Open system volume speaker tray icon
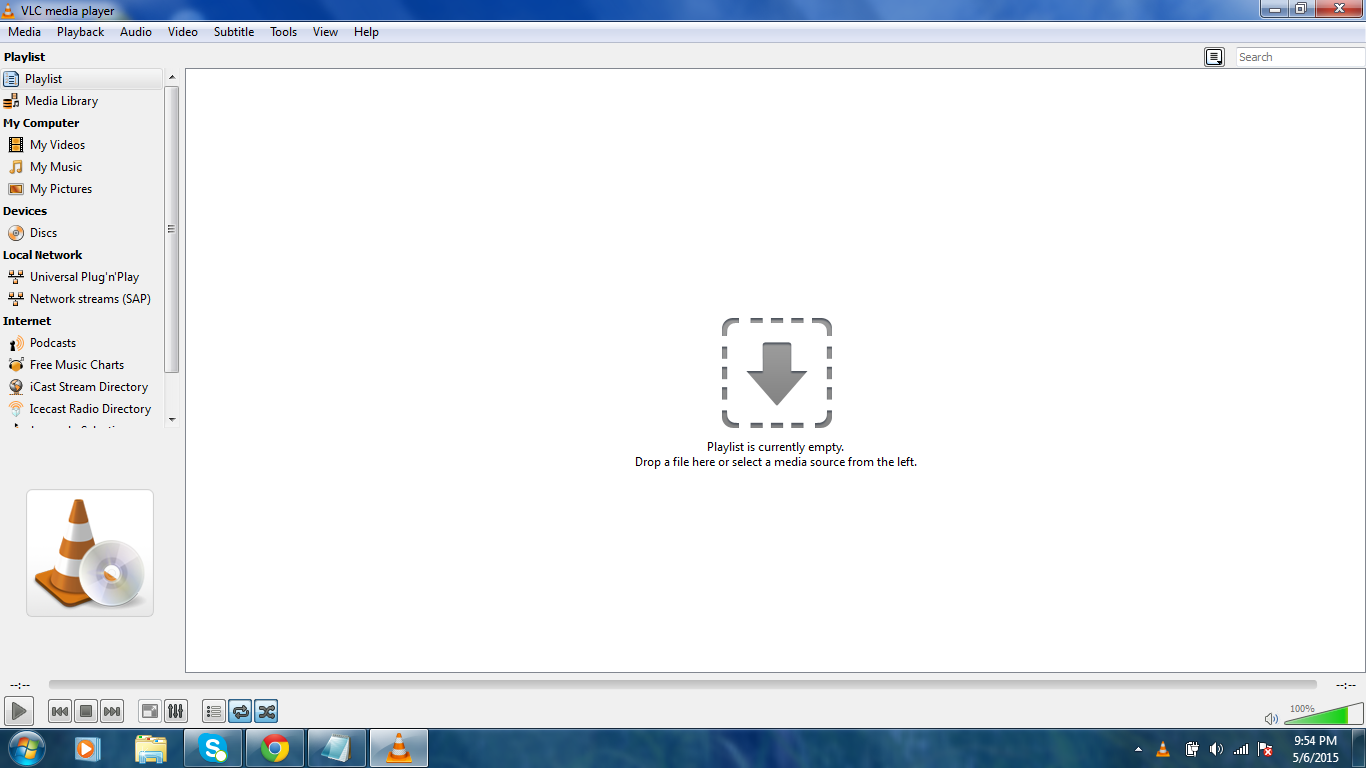 click(1216, 749)
